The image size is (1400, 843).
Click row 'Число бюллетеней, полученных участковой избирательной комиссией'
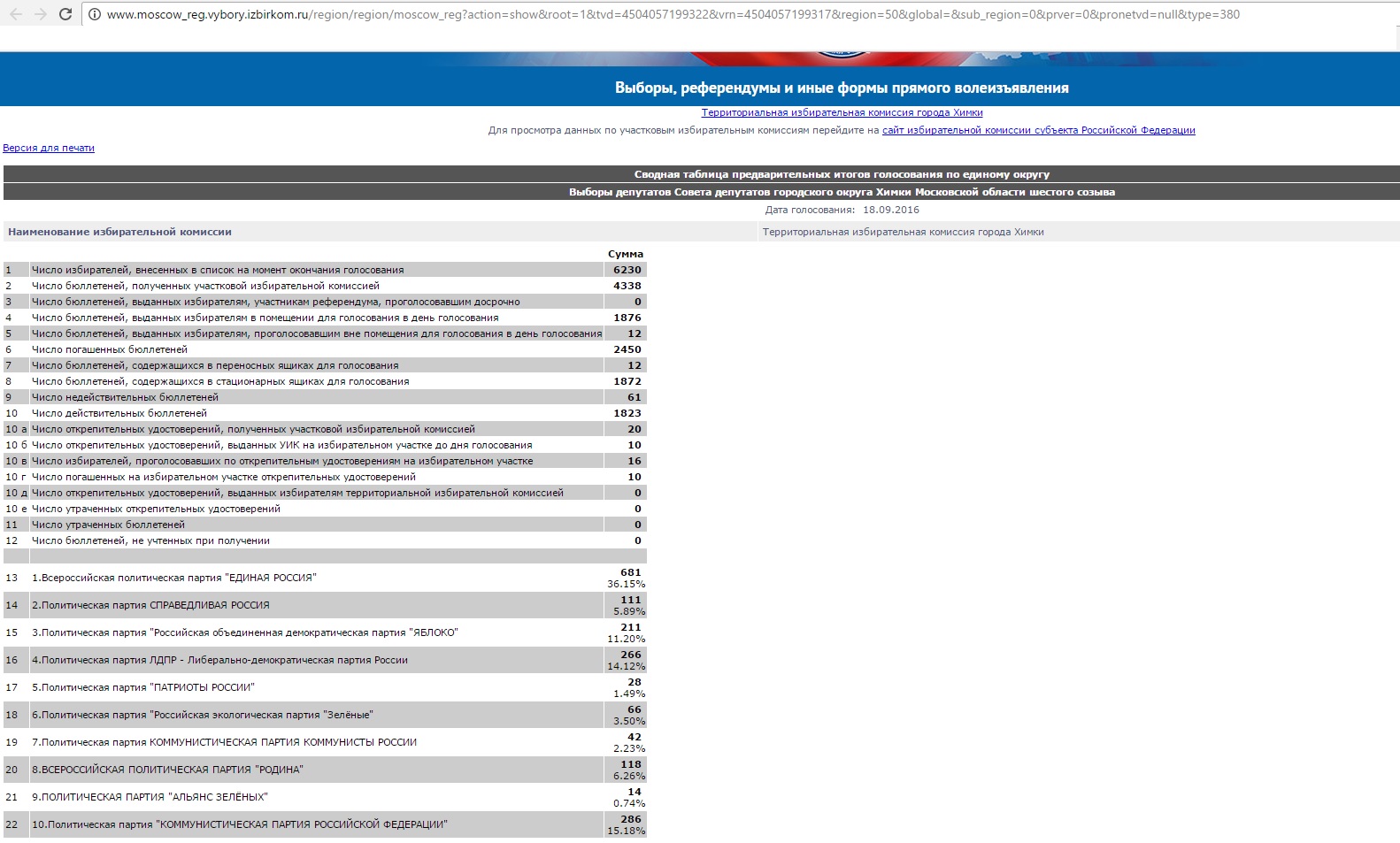click(205, 286)
